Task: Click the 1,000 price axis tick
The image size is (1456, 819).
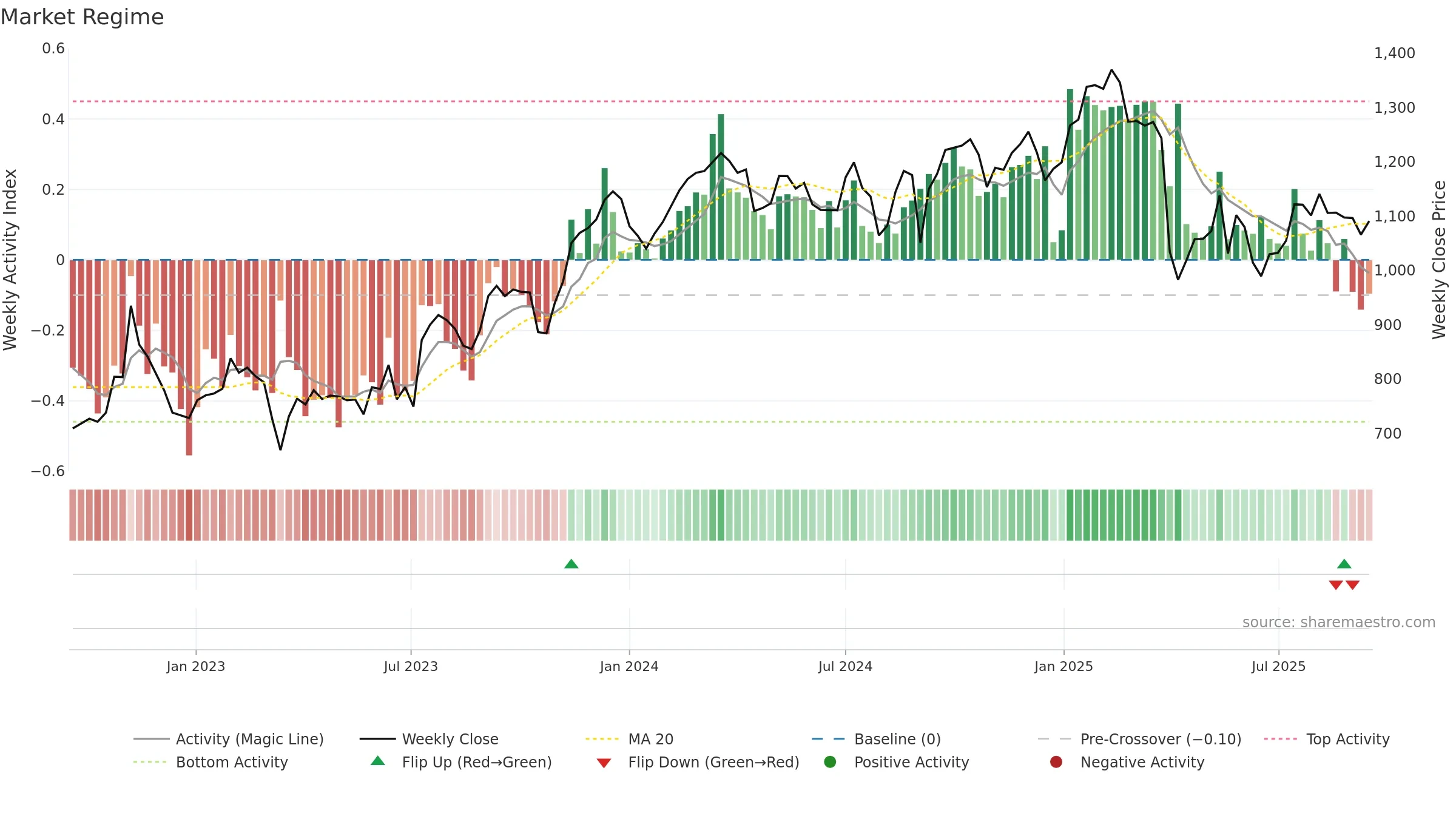Action: (1394, 271)
